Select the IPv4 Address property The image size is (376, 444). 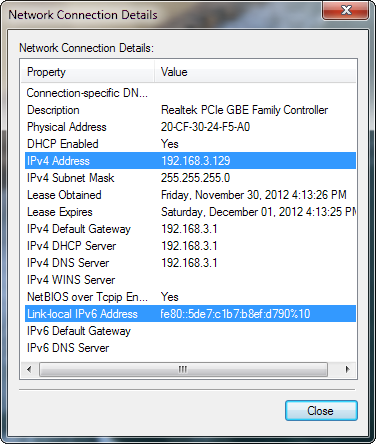(x=58, y=161)
